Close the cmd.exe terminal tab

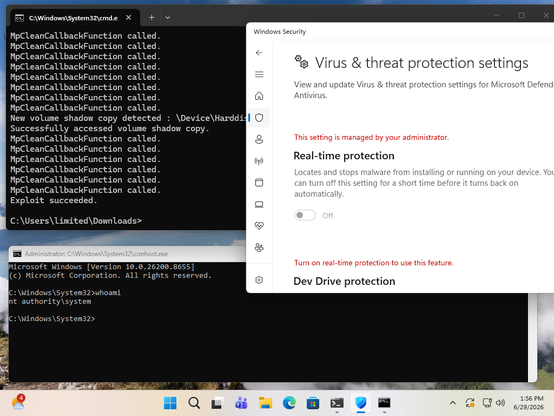[129, 17]
